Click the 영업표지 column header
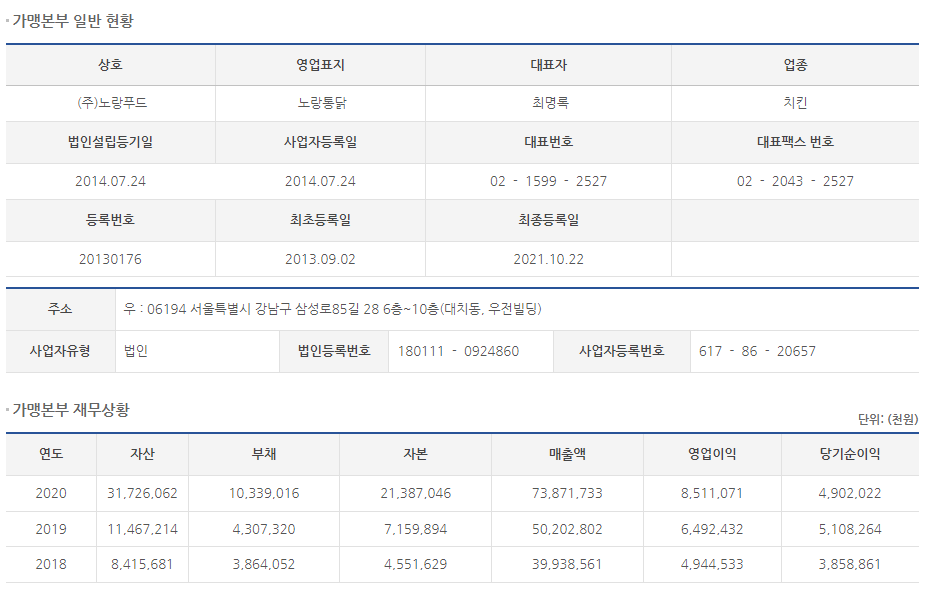The height and width of the screenshot is (597, 930). point(320,65)
